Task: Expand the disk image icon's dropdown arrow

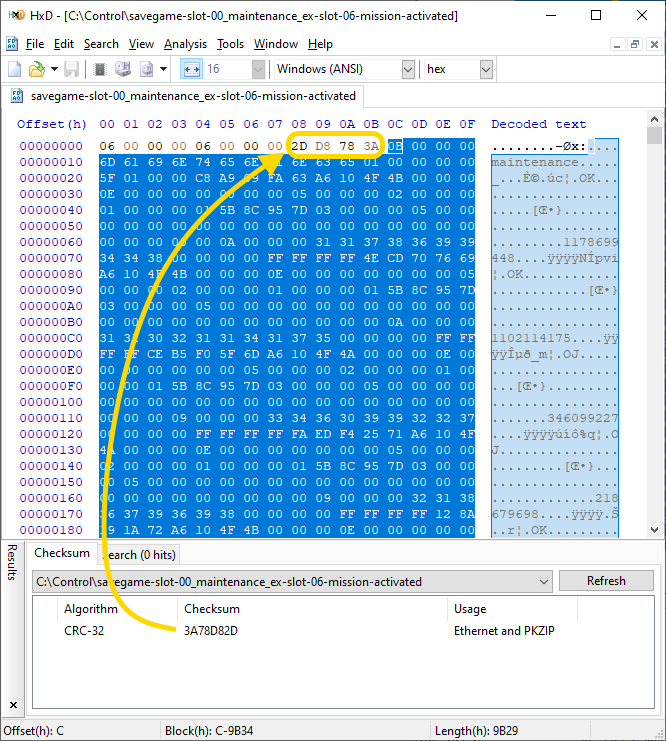Action: (164, 69)
